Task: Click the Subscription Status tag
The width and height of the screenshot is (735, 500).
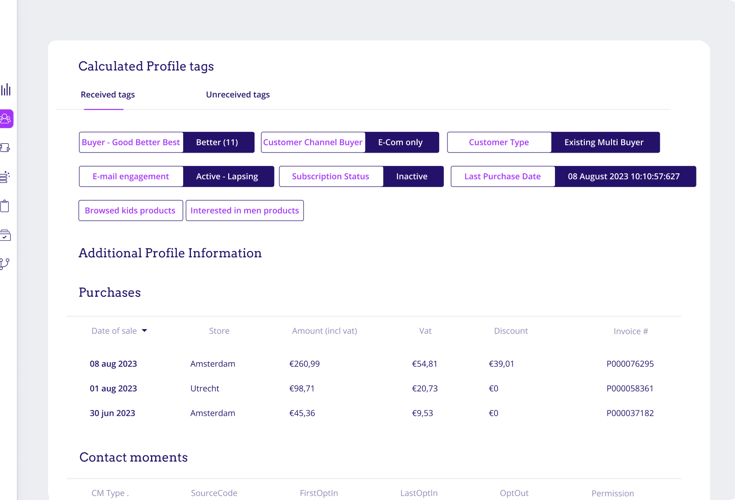Action: pos(330,177)
